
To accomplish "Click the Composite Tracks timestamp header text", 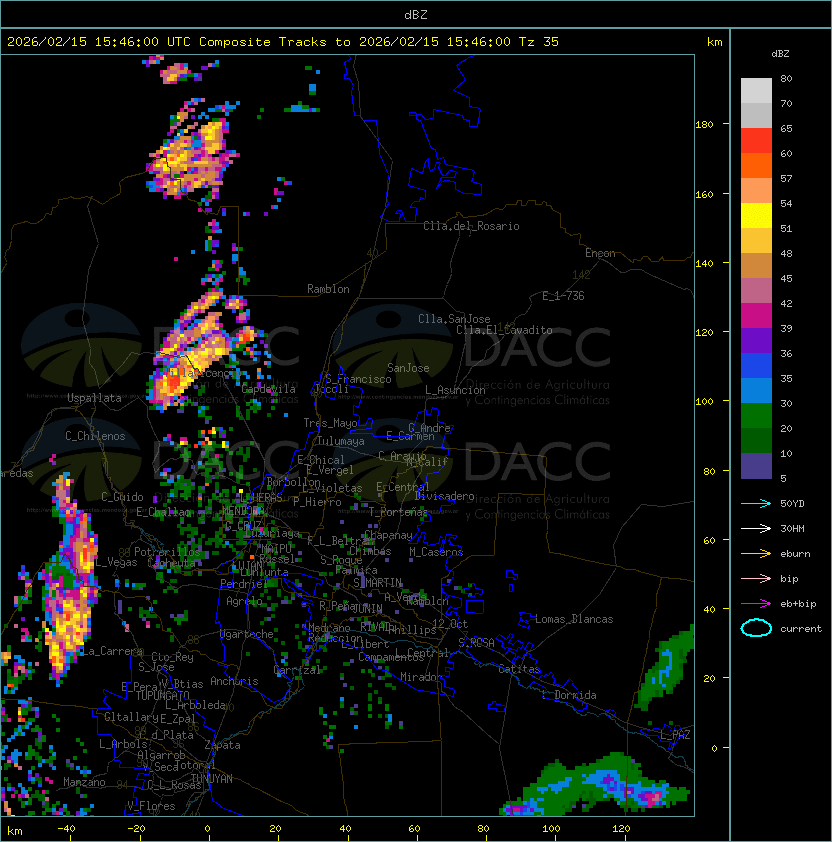I will 283,42.
